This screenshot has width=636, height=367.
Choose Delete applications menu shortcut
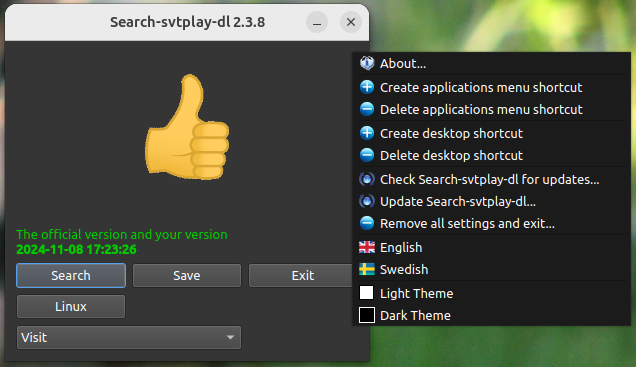[492, 109]
